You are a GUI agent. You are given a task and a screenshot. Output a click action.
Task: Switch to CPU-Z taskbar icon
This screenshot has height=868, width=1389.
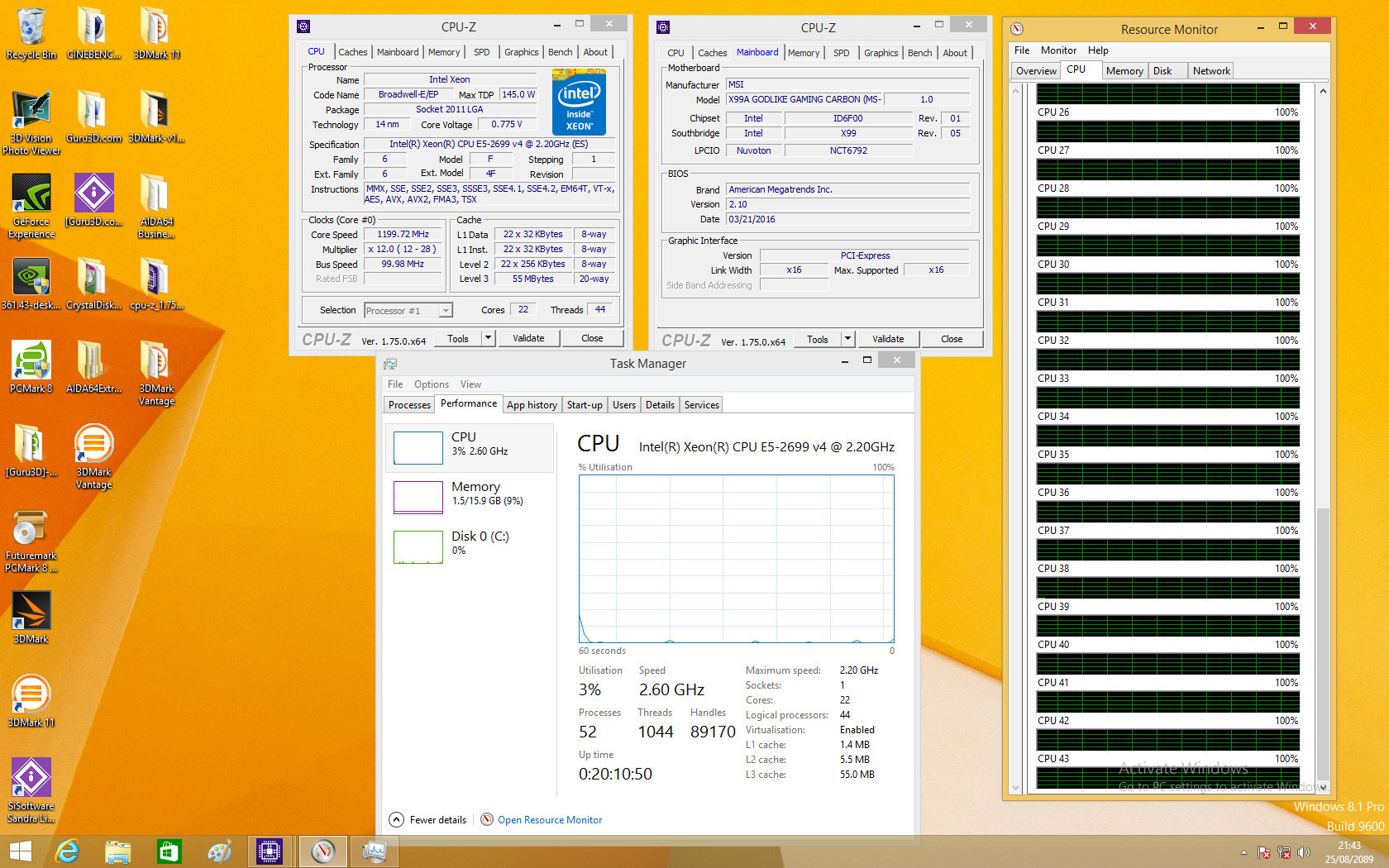pos(270,851)
